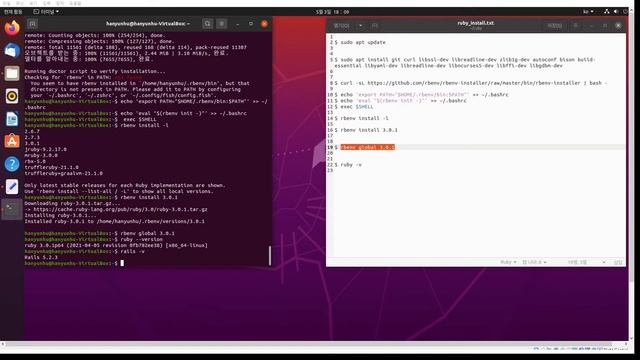Open the terminal hamburger menu
The image size is (640, 360).
click(222, 24)
